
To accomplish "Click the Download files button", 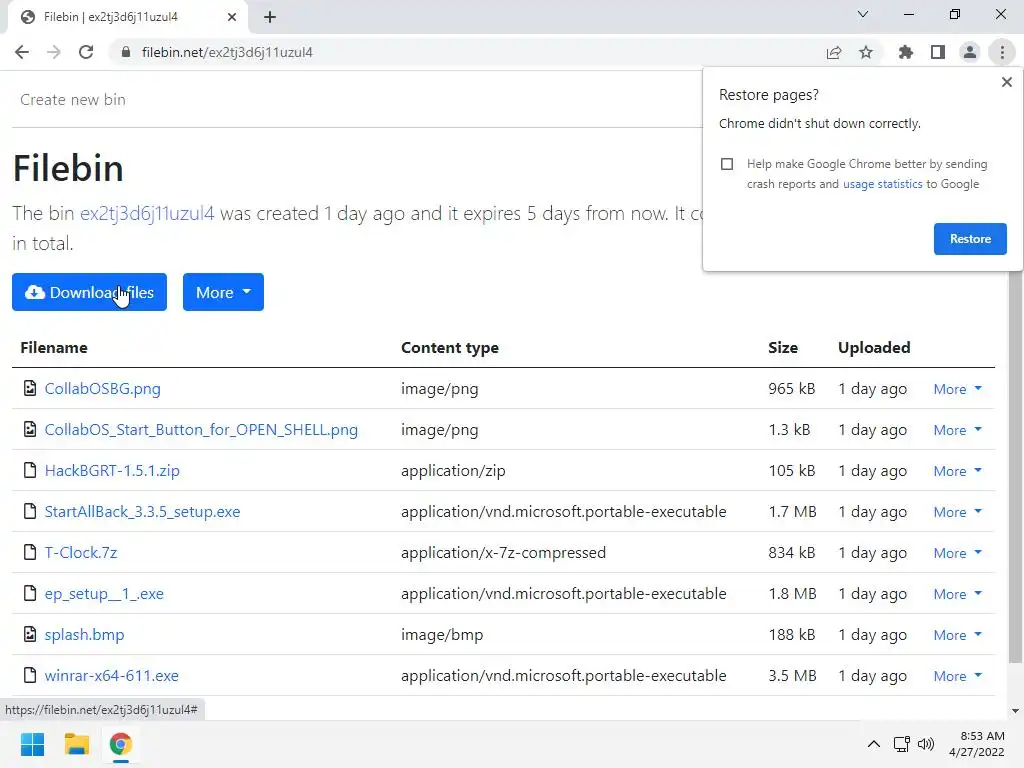I will (x=89, y=292).
